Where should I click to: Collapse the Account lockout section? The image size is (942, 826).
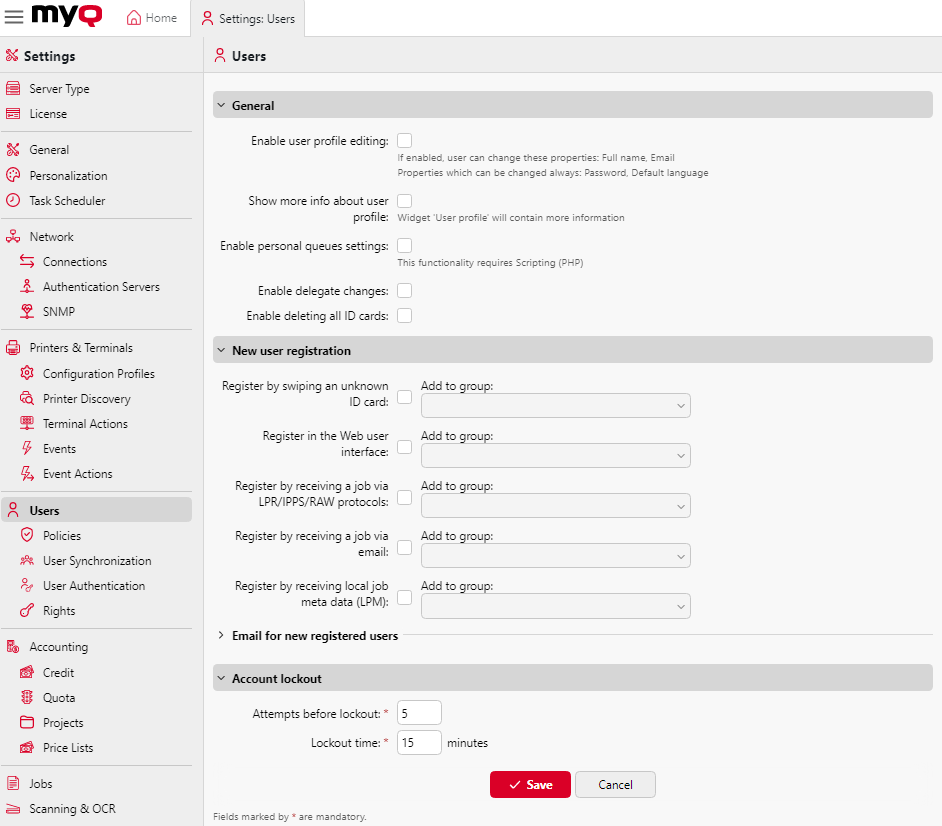[220, 677]
